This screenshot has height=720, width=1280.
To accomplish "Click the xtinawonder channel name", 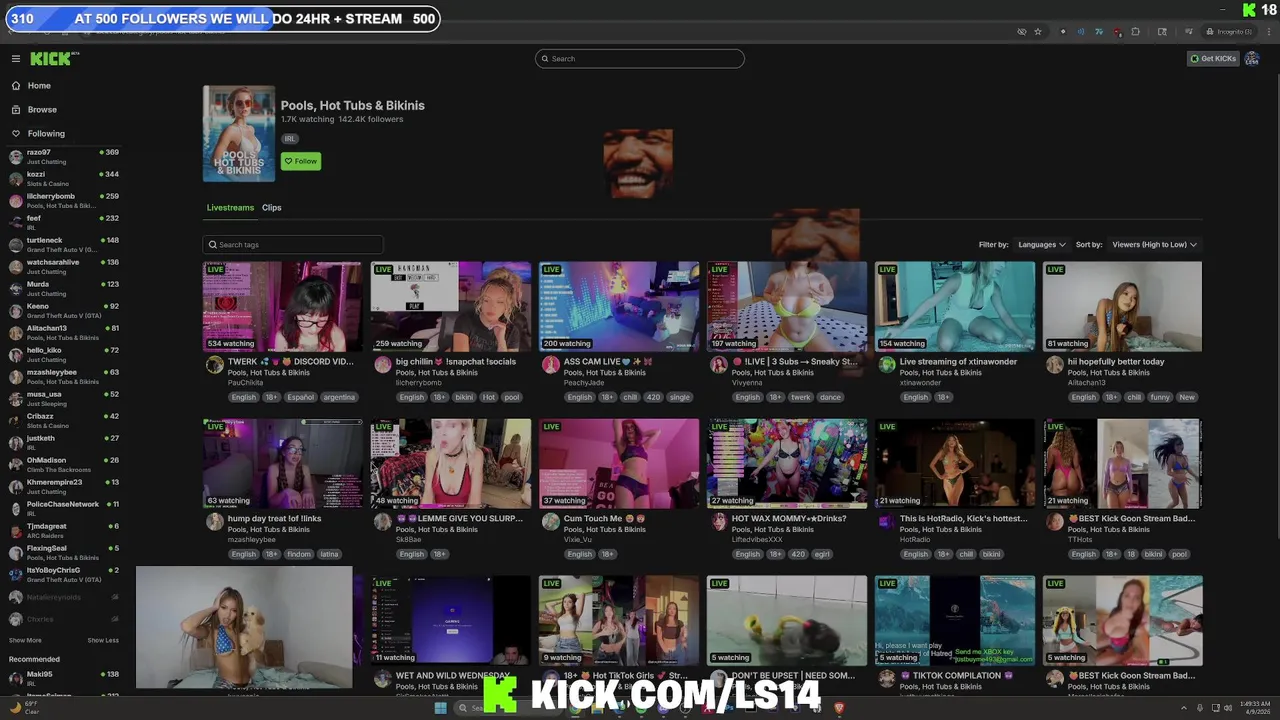I will (x=920, y=383).
